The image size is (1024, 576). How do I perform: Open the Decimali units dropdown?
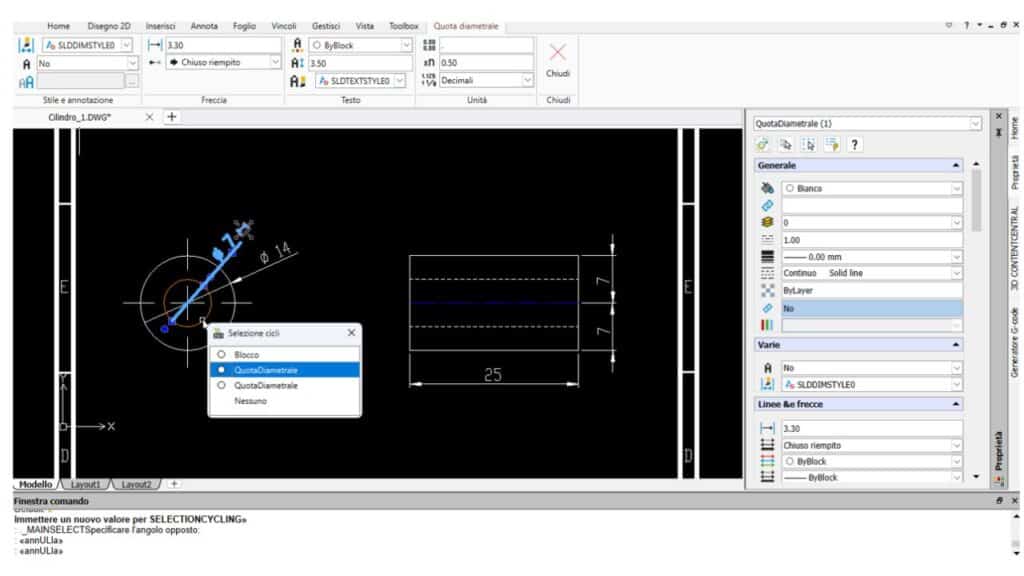pos(528,79)
